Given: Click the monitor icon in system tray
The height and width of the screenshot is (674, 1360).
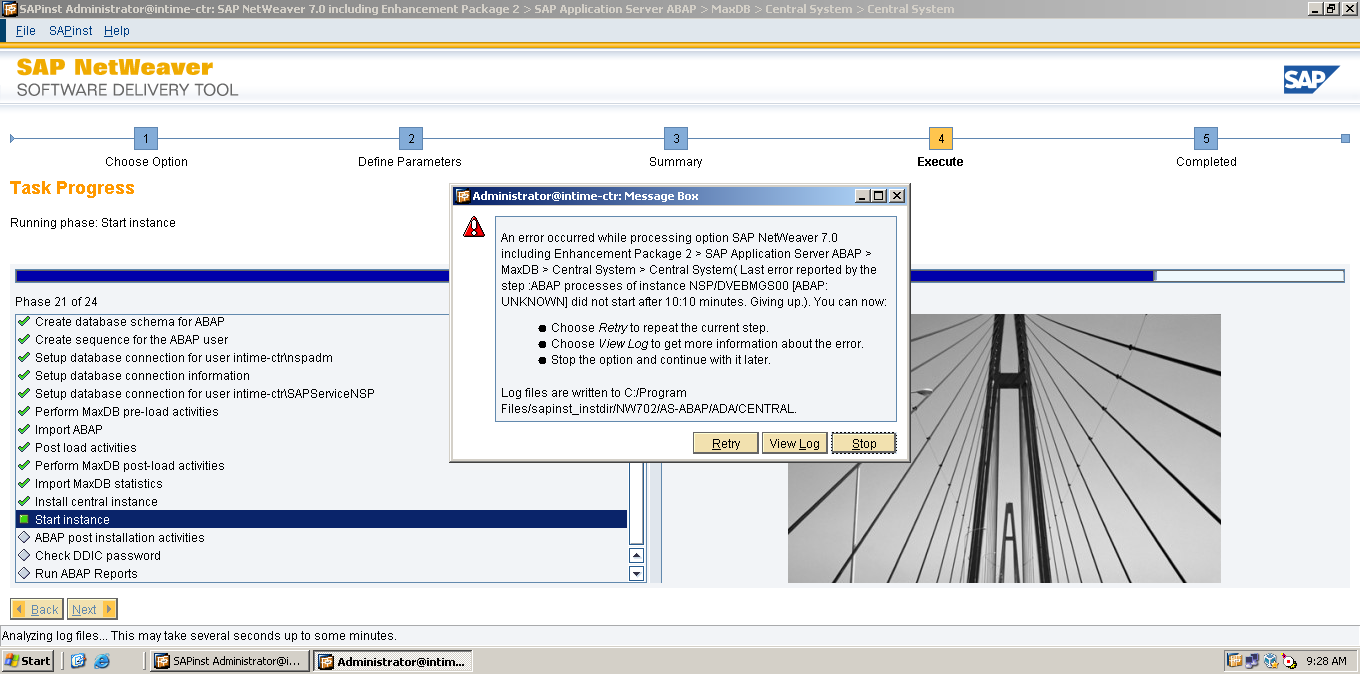Looking at the screenshot, I should 1252,661.
